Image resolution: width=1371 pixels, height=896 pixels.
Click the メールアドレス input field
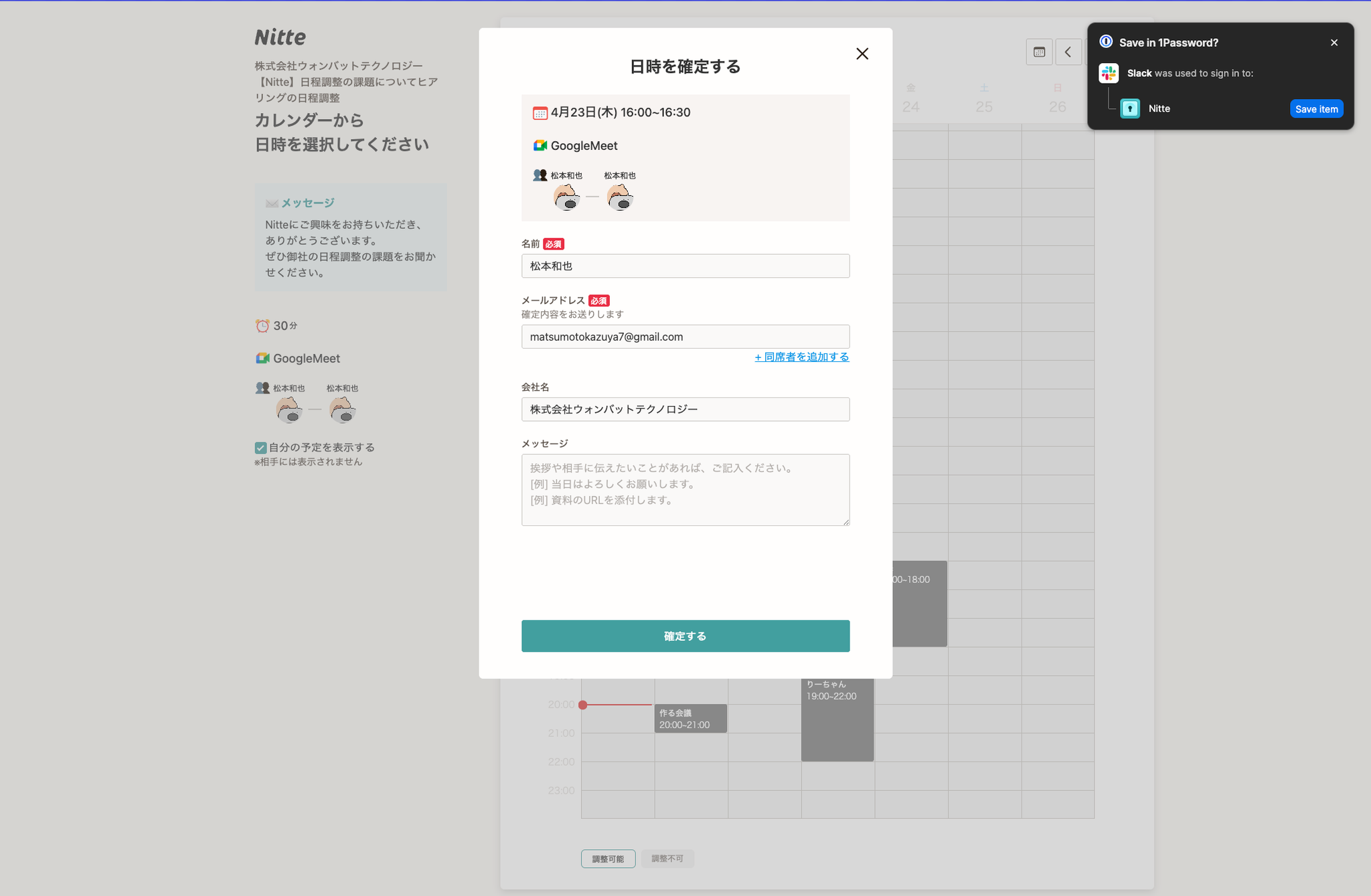(x=685, y=337)
